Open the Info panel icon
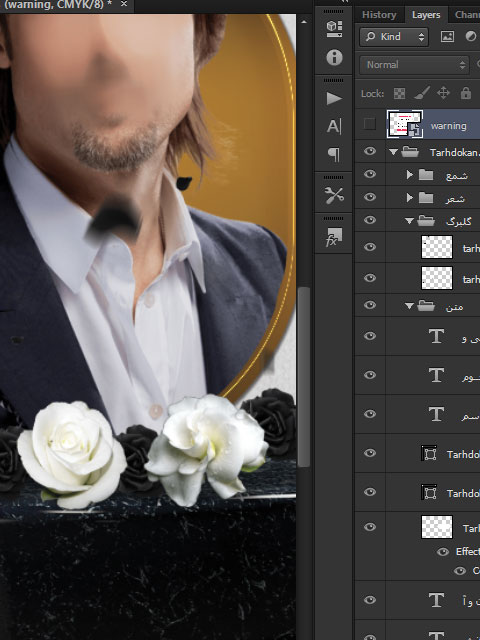 point(334,58)
